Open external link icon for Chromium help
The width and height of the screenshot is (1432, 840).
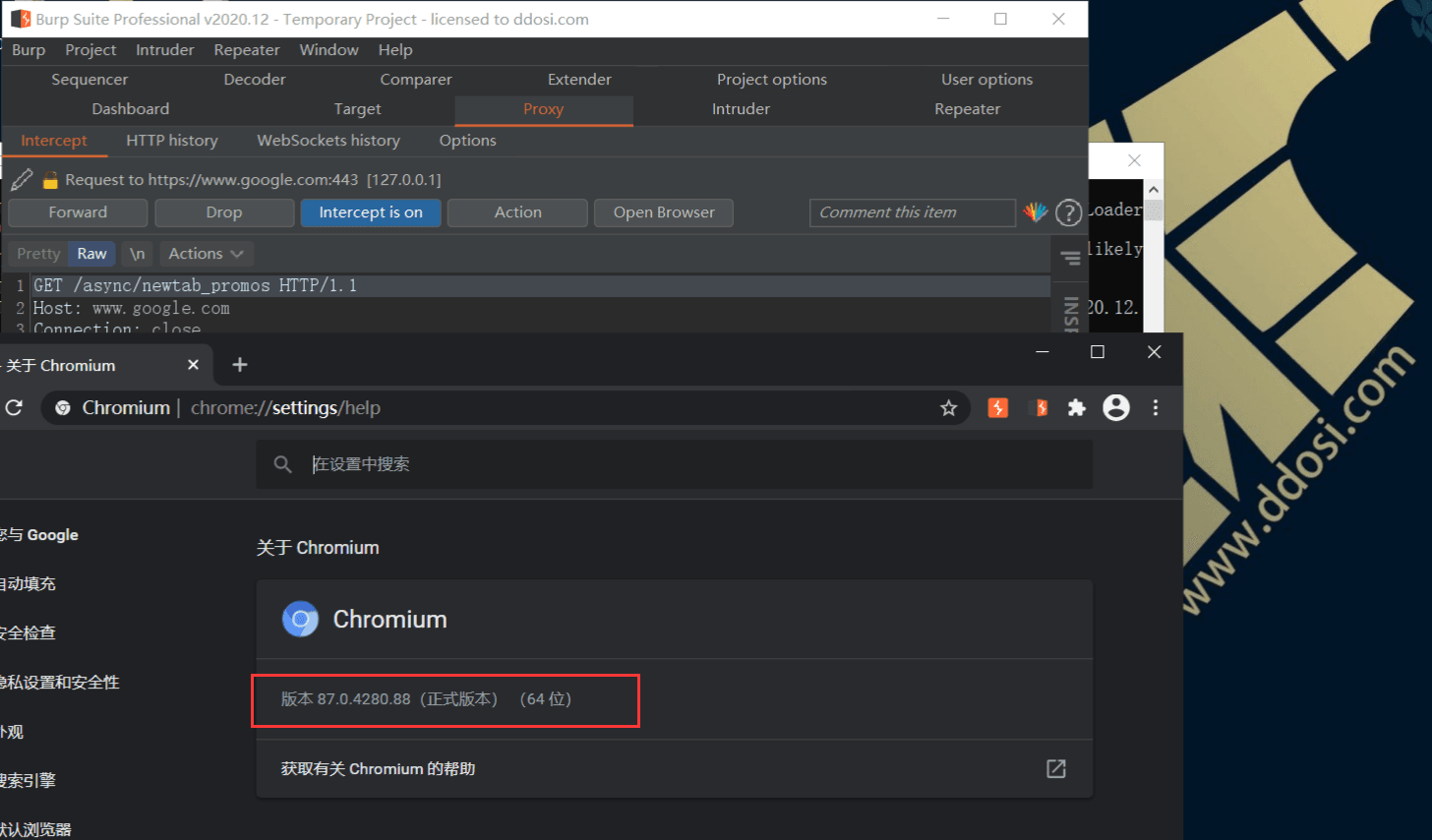1056,768
